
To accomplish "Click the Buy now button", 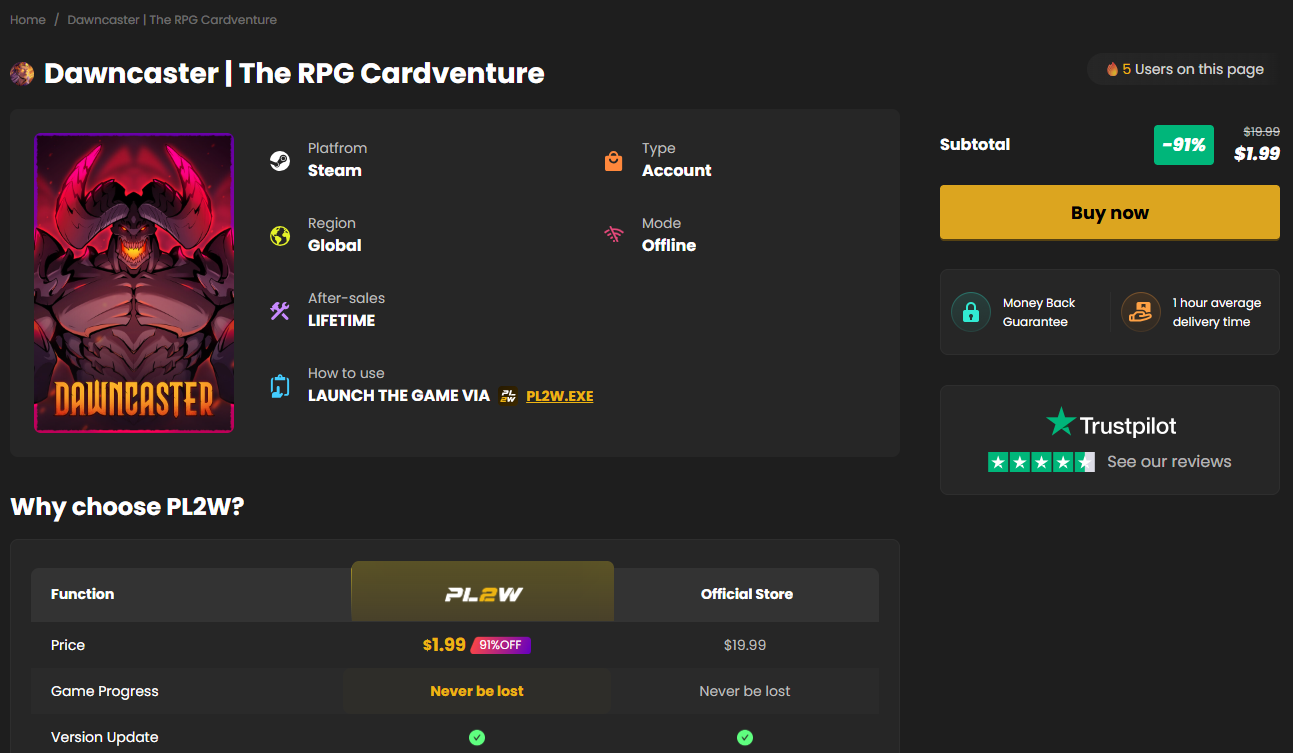I will [x=1110, y=212].
